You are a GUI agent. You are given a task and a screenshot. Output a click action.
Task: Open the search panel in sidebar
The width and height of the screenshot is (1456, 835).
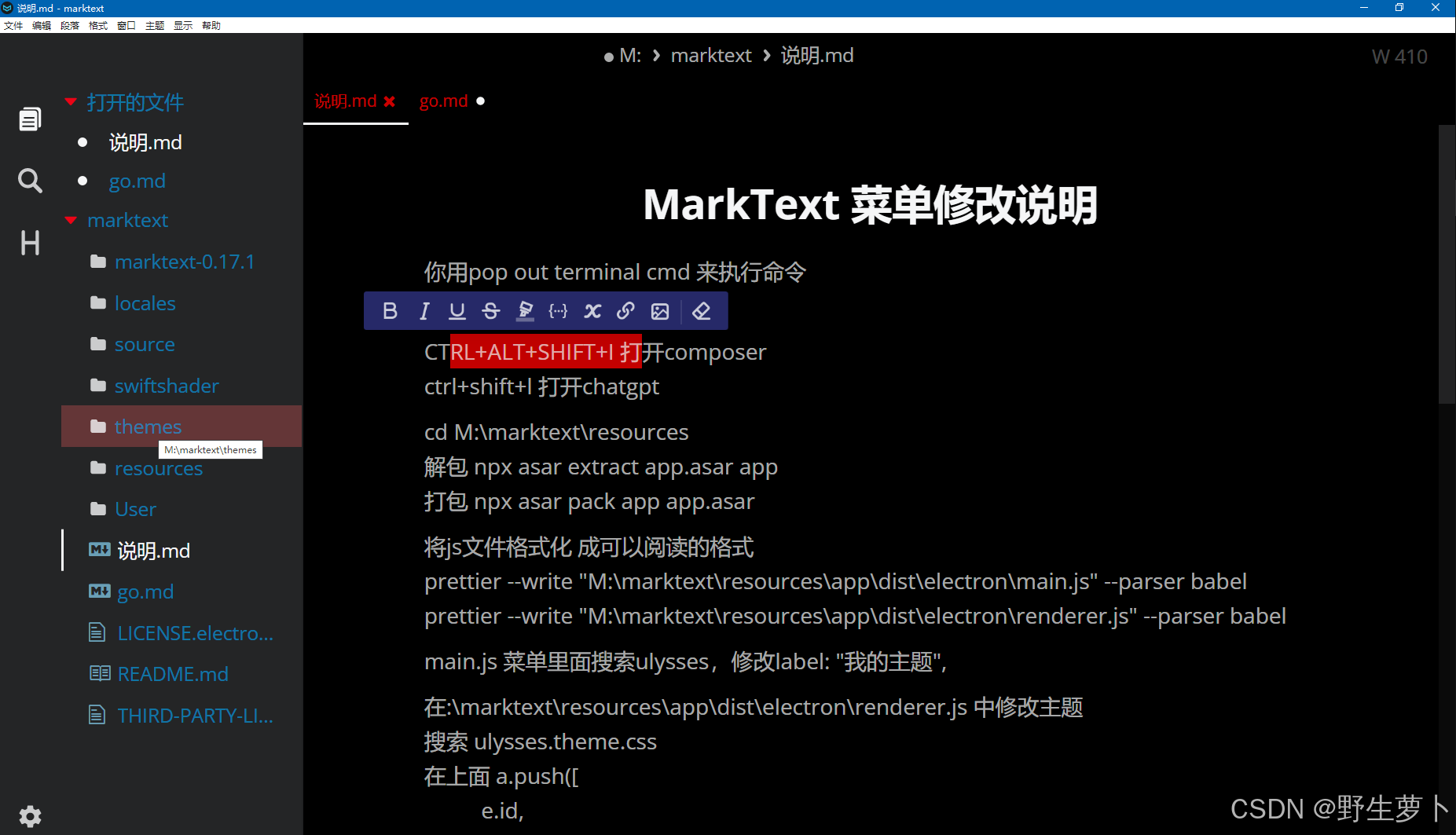(x=29, y=180)
